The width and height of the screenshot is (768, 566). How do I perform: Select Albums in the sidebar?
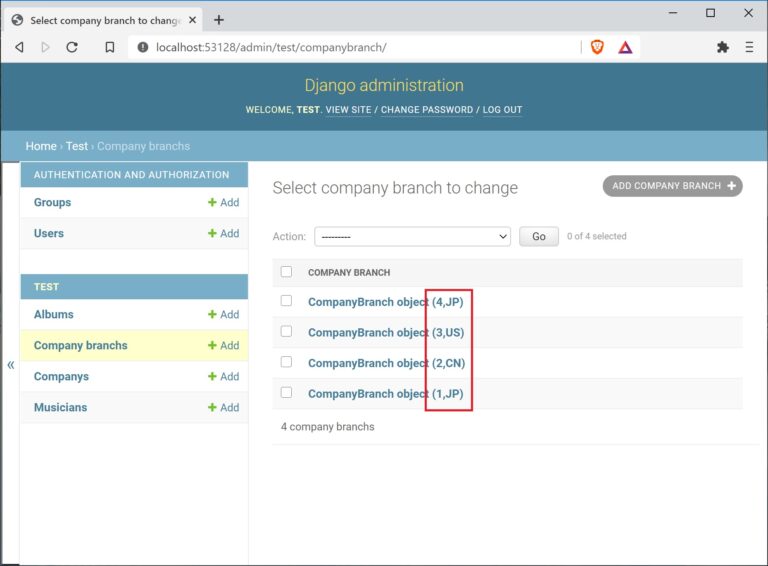[53, 314]
